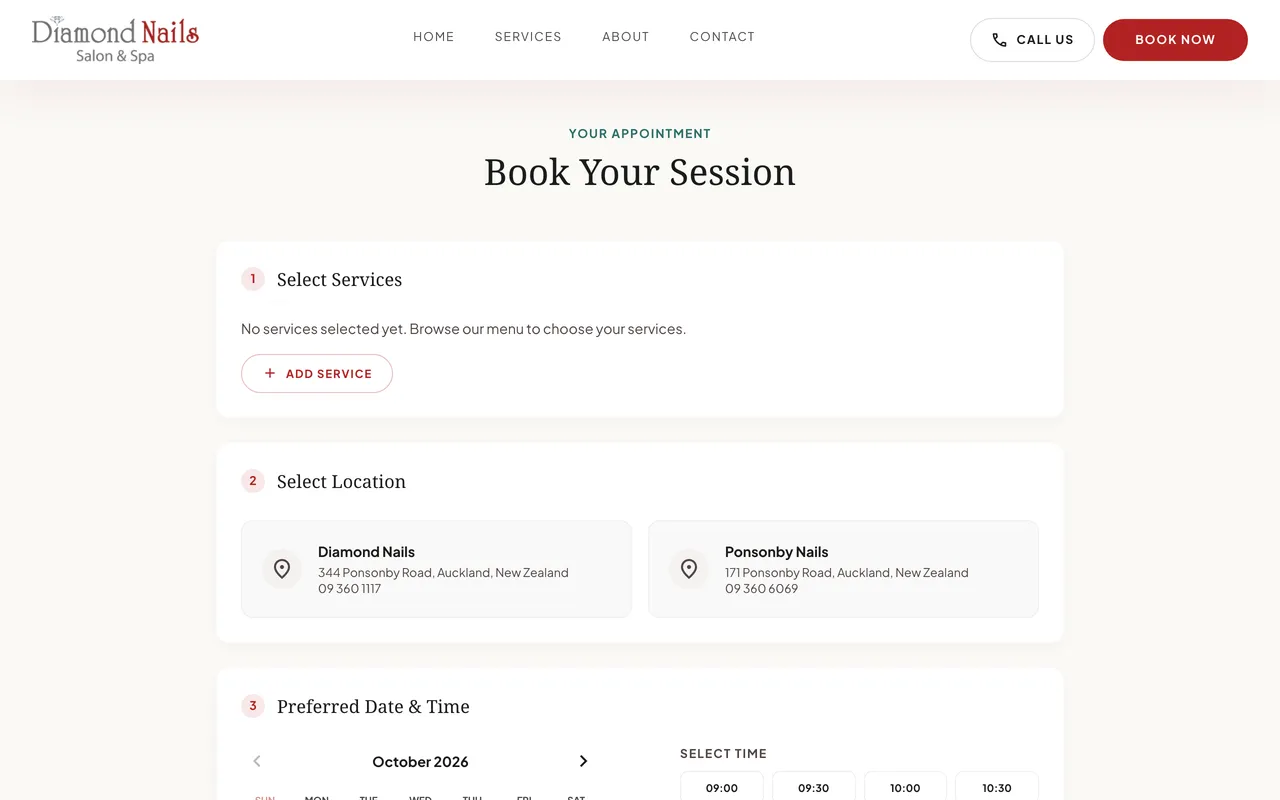Click the October 2026 month label

[420, 762]
